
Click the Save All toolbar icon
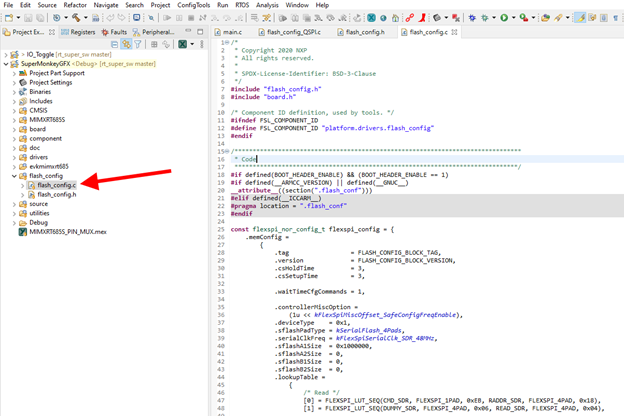point(40,18)
